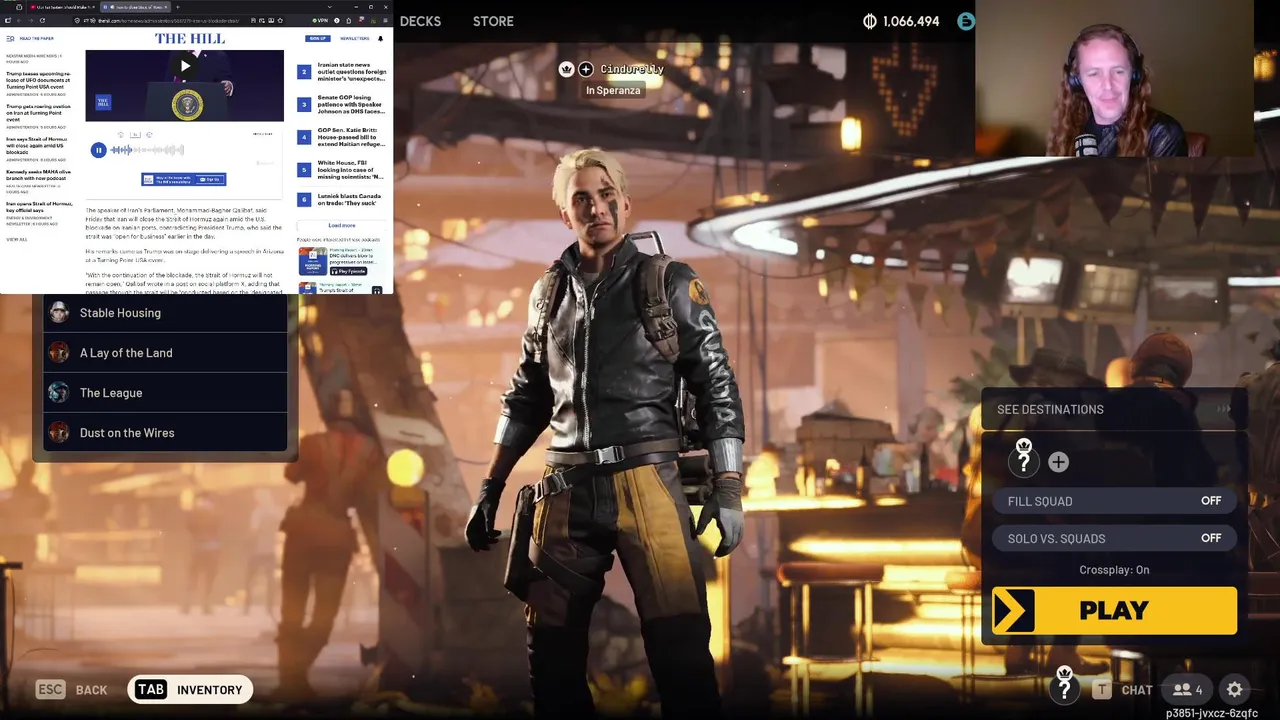Open the DECKS tab
This screenshot has height=720, width=1280.
point(420,21)
